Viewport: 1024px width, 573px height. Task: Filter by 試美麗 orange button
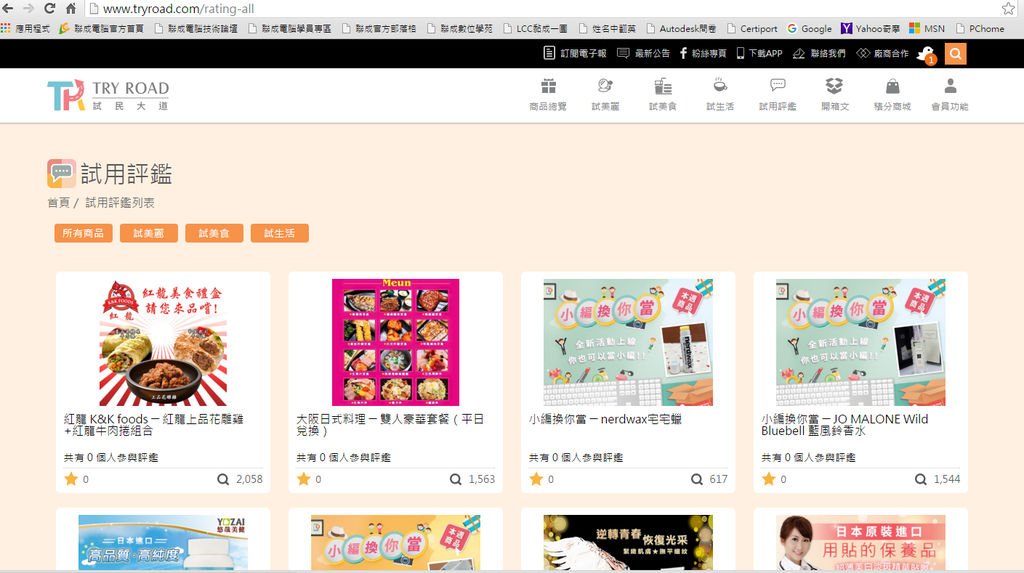(x=149, y=233)
